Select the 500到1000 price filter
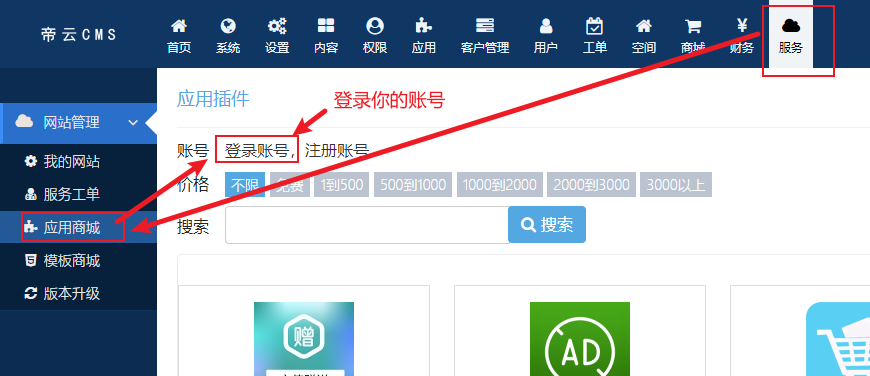This screenshot has width=870, height=376. (413, 185)
